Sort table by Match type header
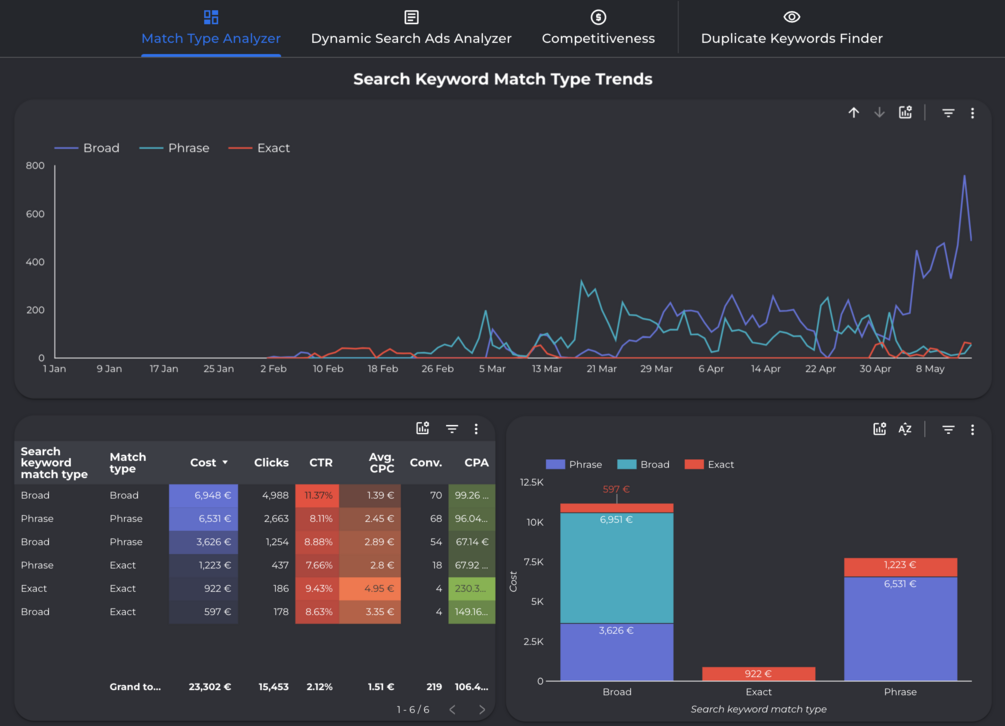 pos(128,463)
